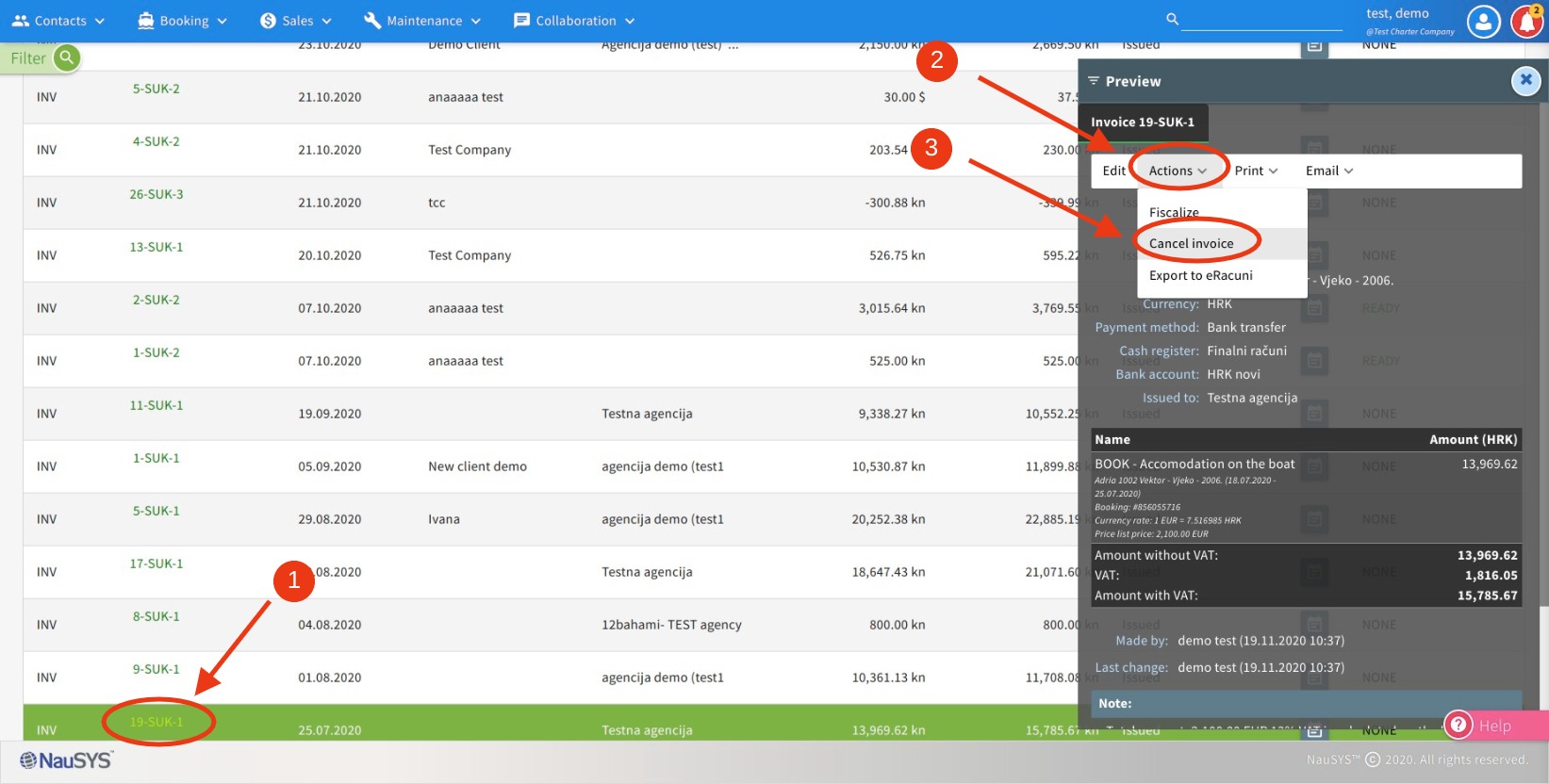This screenshot has width=1549, height=784.
Task: Click the Help question mark icon
Action: 1458,725
